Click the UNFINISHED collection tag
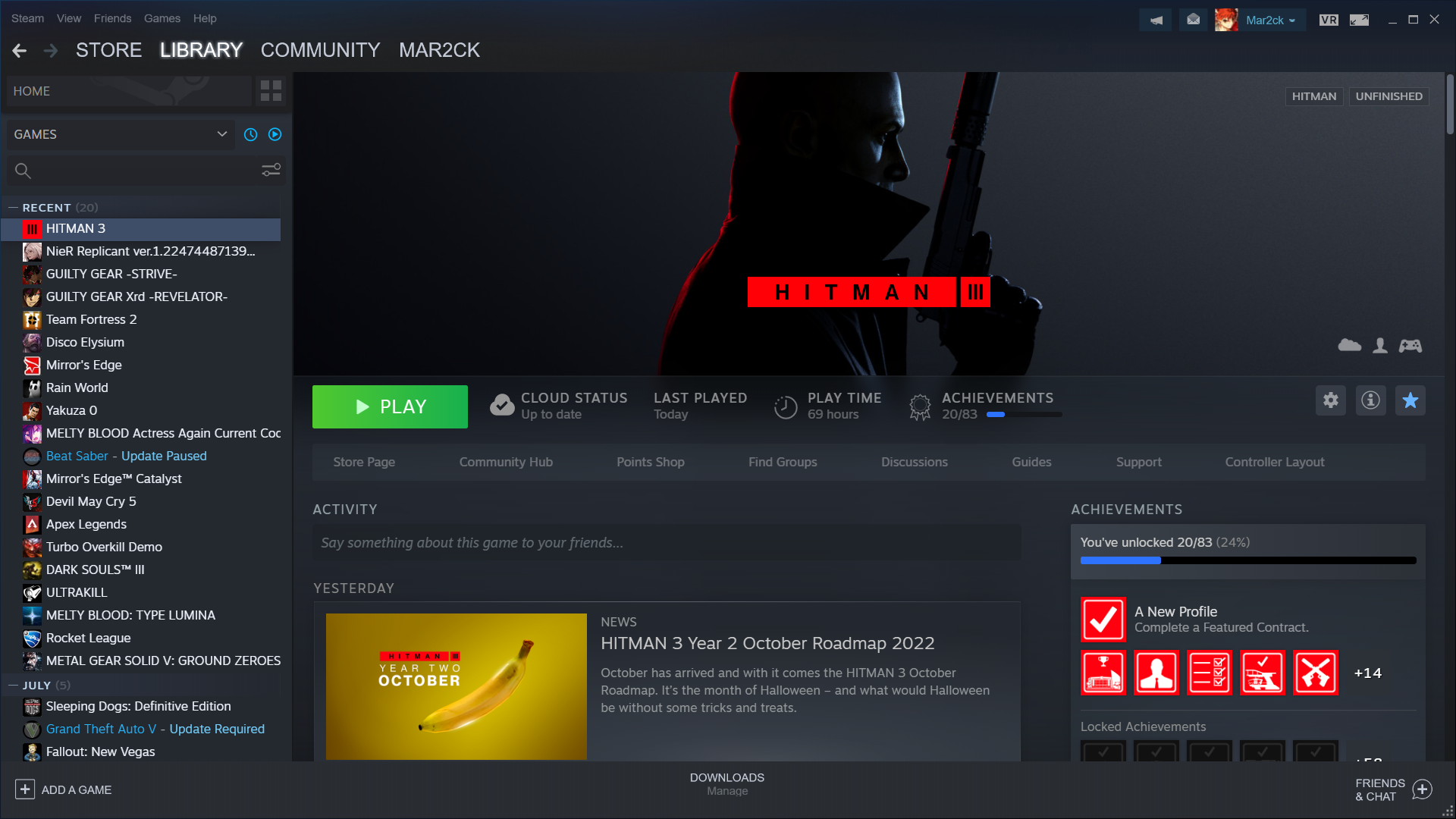 pos(1389,96)
